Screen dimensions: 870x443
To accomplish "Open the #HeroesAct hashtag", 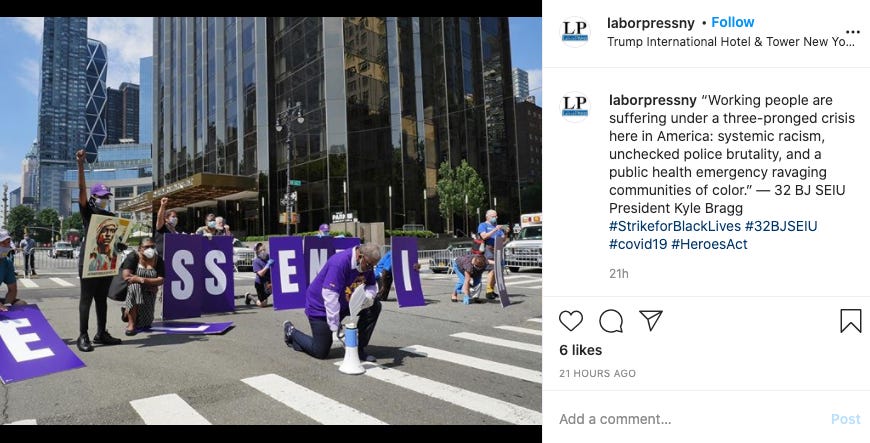I will (709, 244).
